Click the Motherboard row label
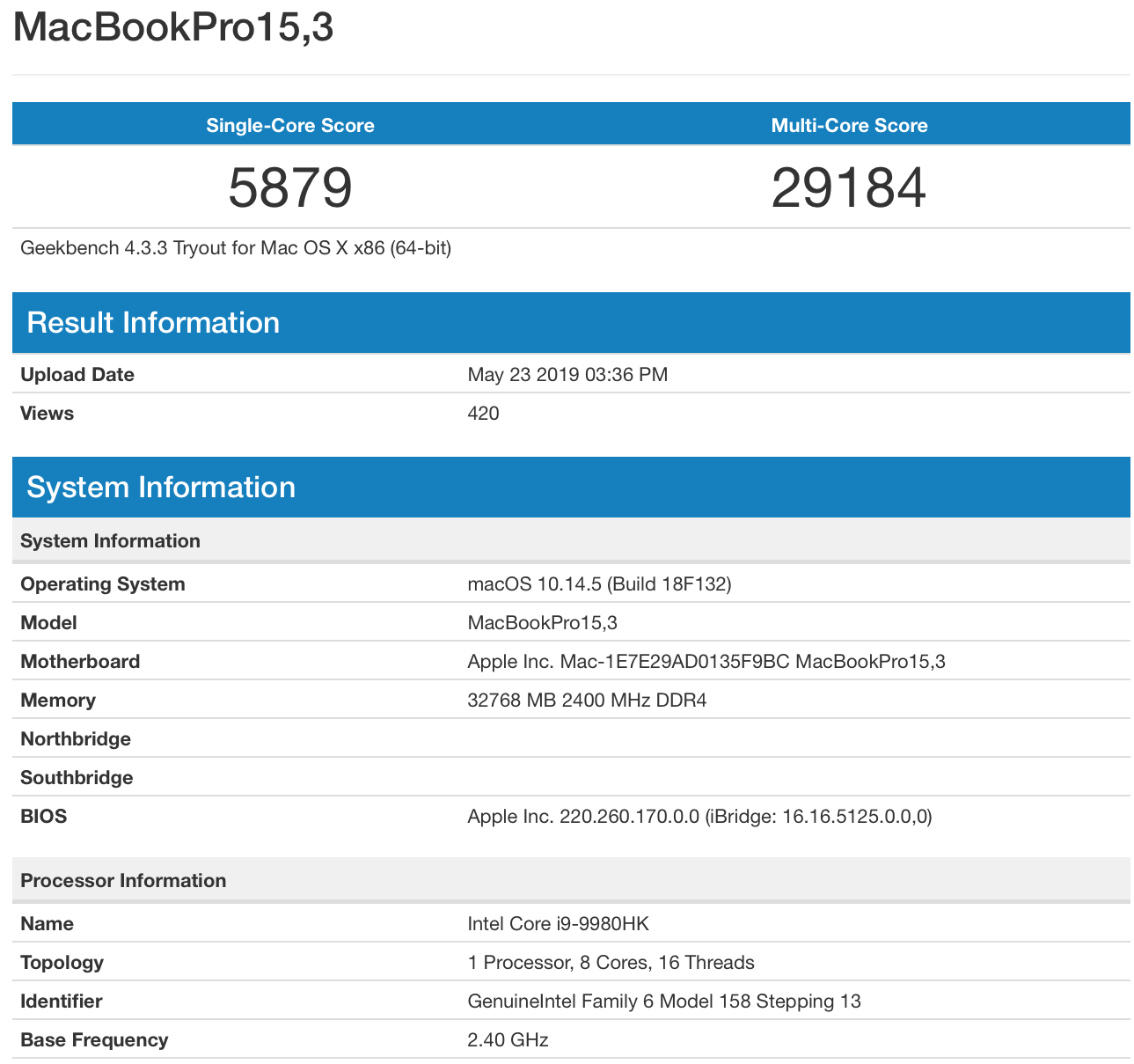 point(80,662)
